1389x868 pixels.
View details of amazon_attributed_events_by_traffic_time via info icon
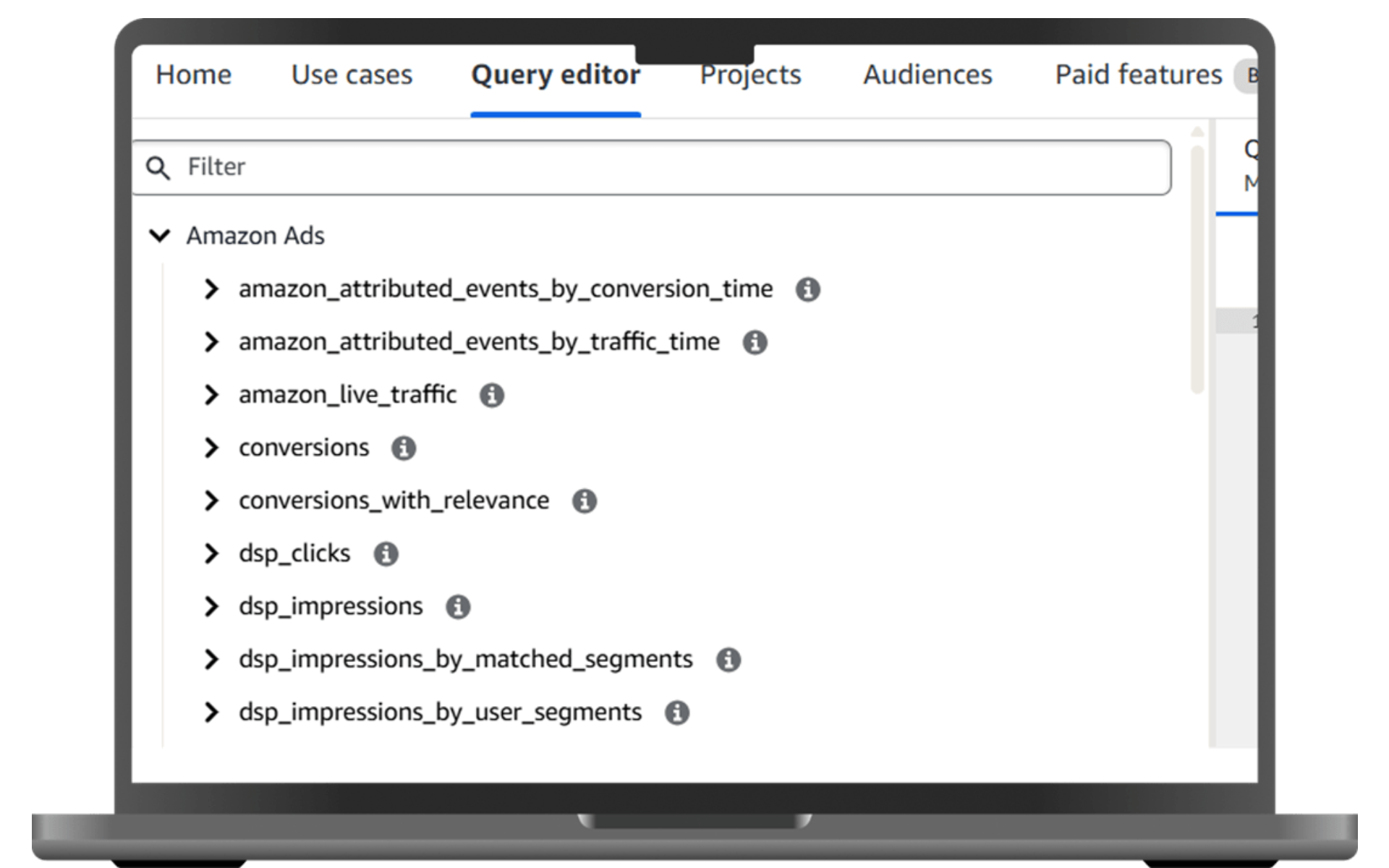[x=755, y=341]
